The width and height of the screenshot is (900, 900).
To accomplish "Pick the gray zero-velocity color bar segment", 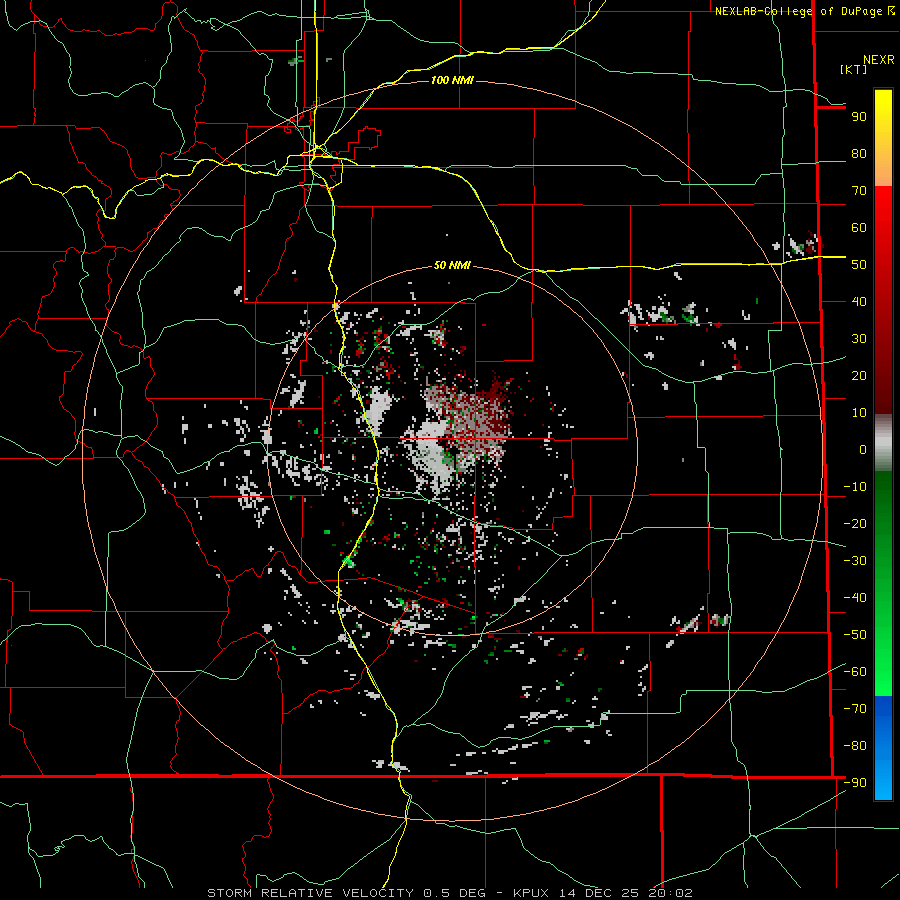I will coord(883,443).
